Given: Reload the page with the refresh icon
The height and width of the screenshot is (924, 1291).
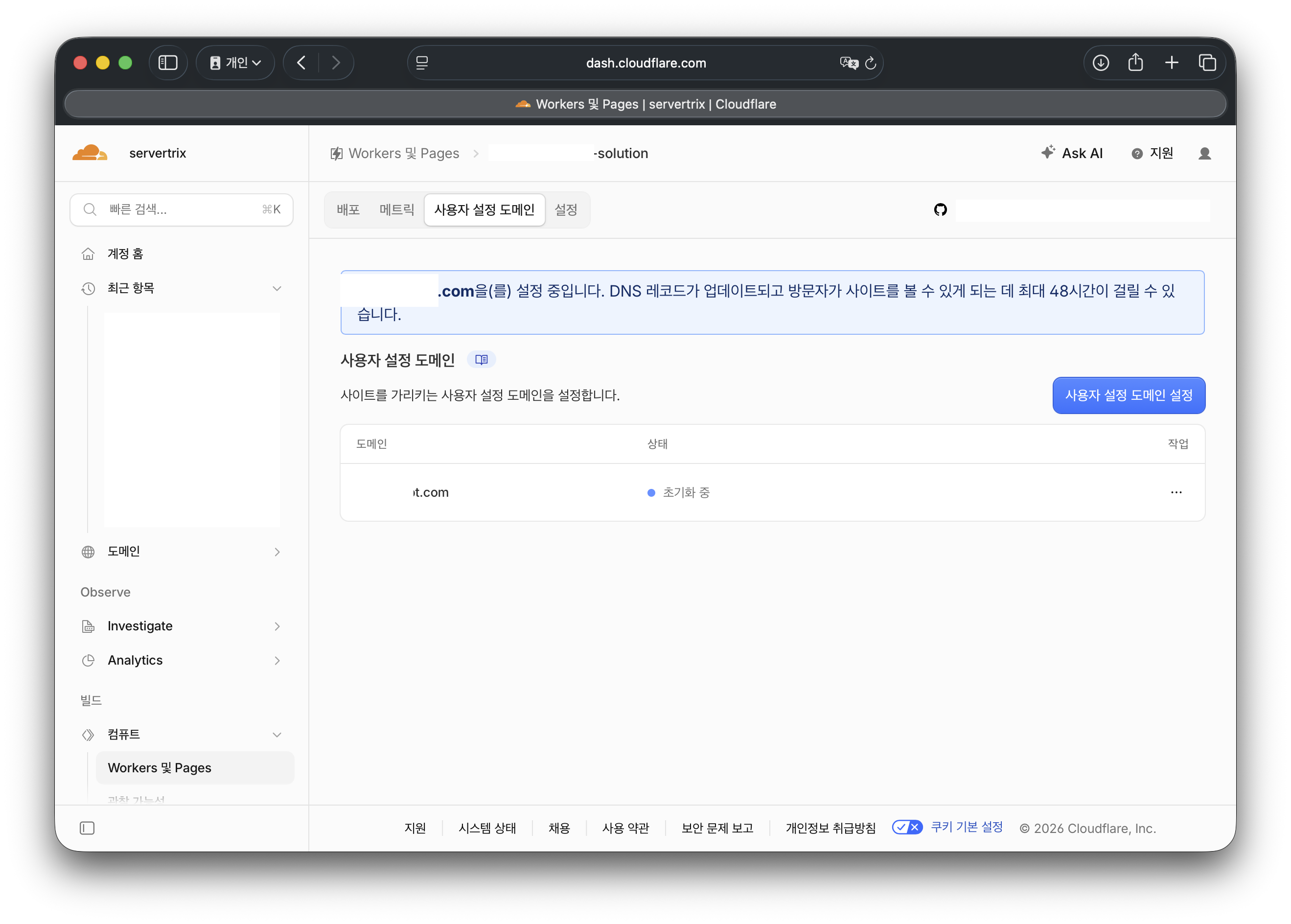Looking at the screenshot, I should pyautogui.click(x=871, y=63).
